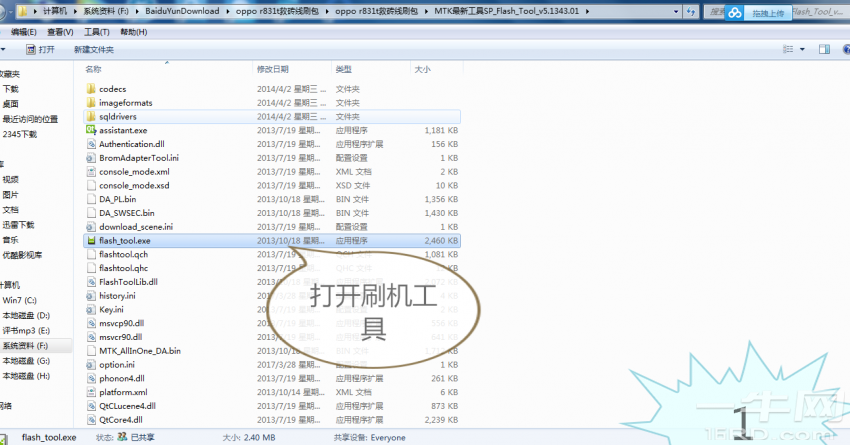850x445 pixels.
Task: Click the Authentication.dll file icon
Action: (x=91, y=144)
